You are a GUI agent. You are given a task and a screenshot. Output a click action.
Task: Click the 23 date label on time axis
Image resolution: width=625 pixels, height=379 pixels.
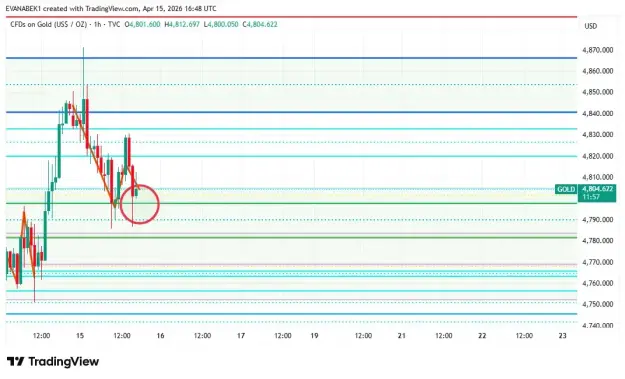click(x=562, y=336)
